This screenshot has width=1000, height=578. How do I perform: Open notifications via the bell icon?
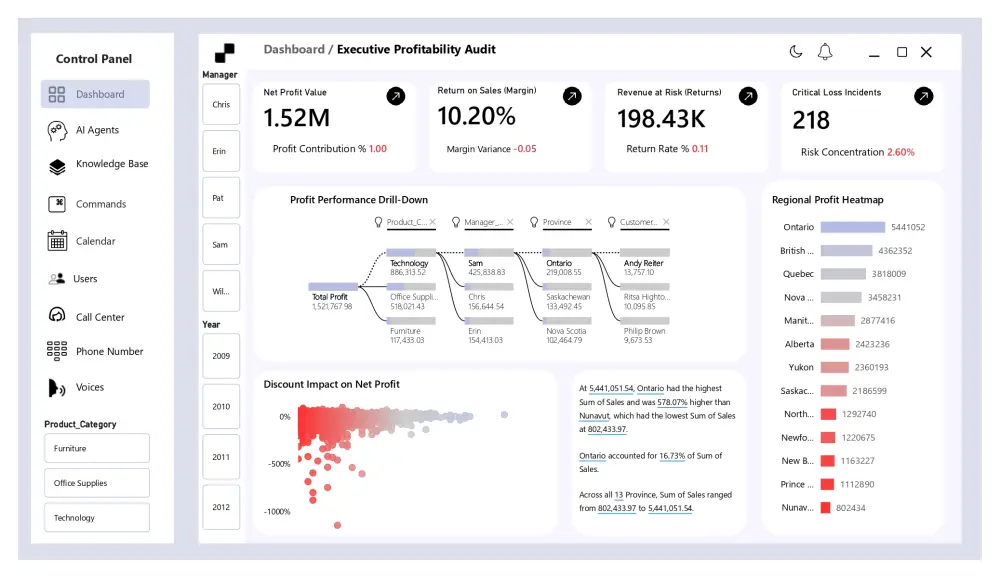point(824,51)
